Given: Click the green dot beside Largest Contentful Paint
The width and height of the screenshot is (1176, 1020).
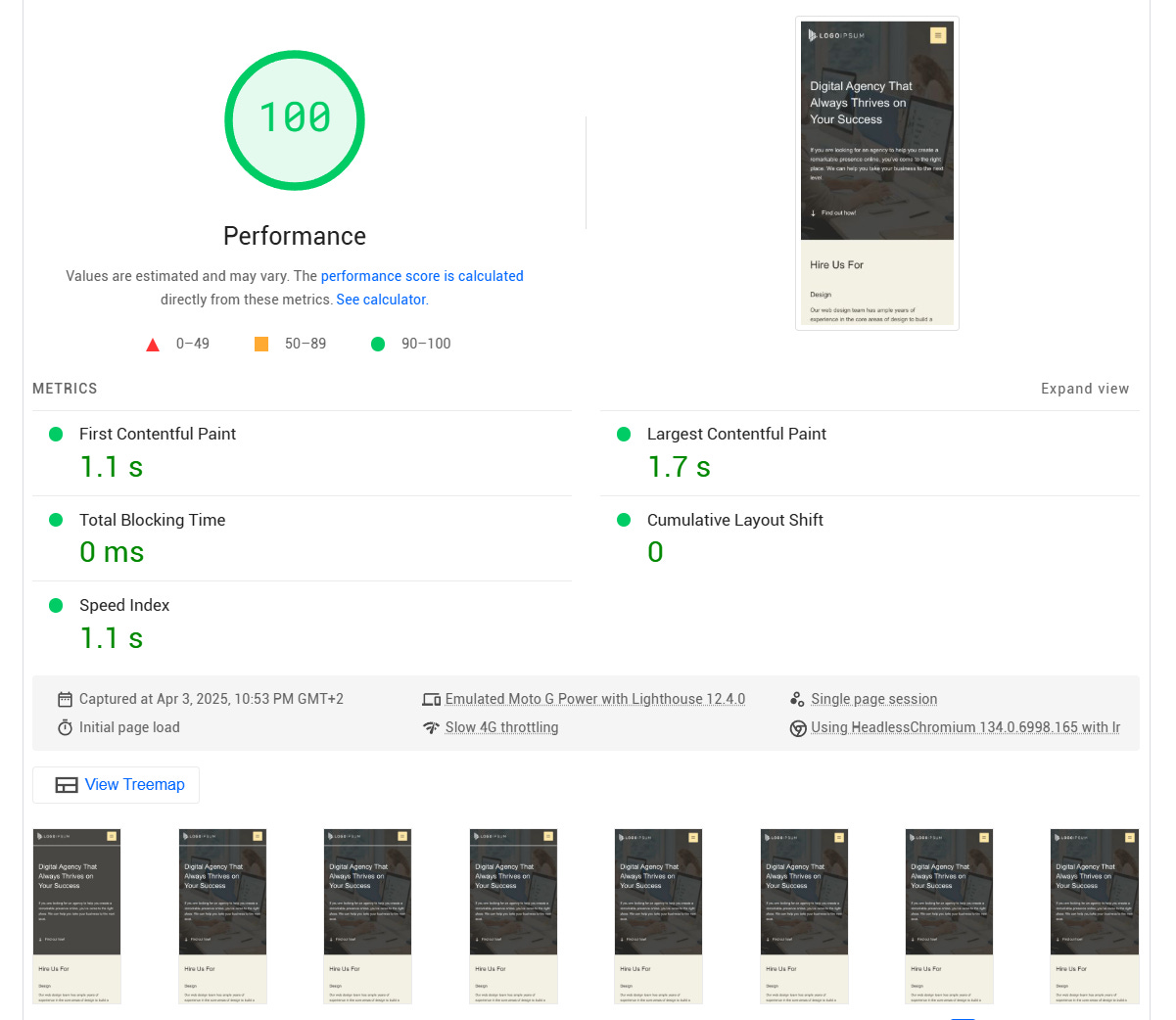Looking at the screenshot, I should coord(624,434).
